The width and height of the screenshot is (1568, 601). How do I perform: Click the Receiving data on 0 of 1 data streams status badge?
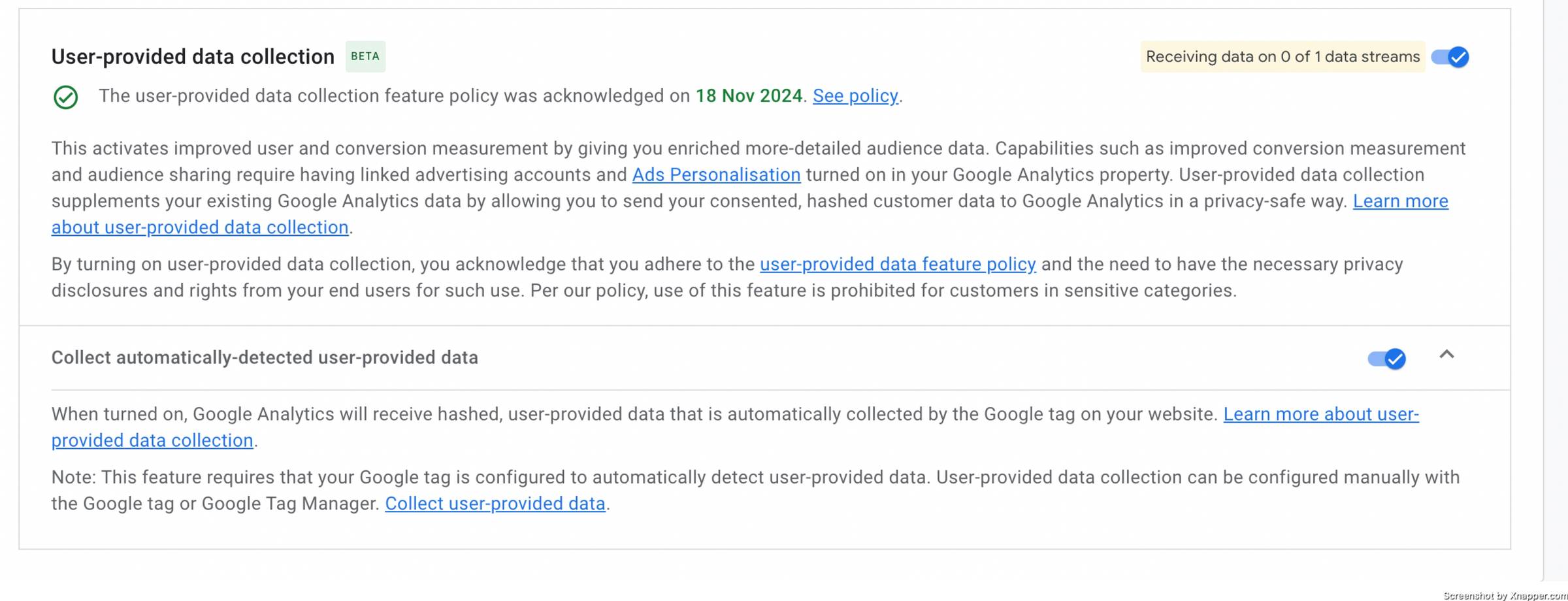pos(1282,57)
